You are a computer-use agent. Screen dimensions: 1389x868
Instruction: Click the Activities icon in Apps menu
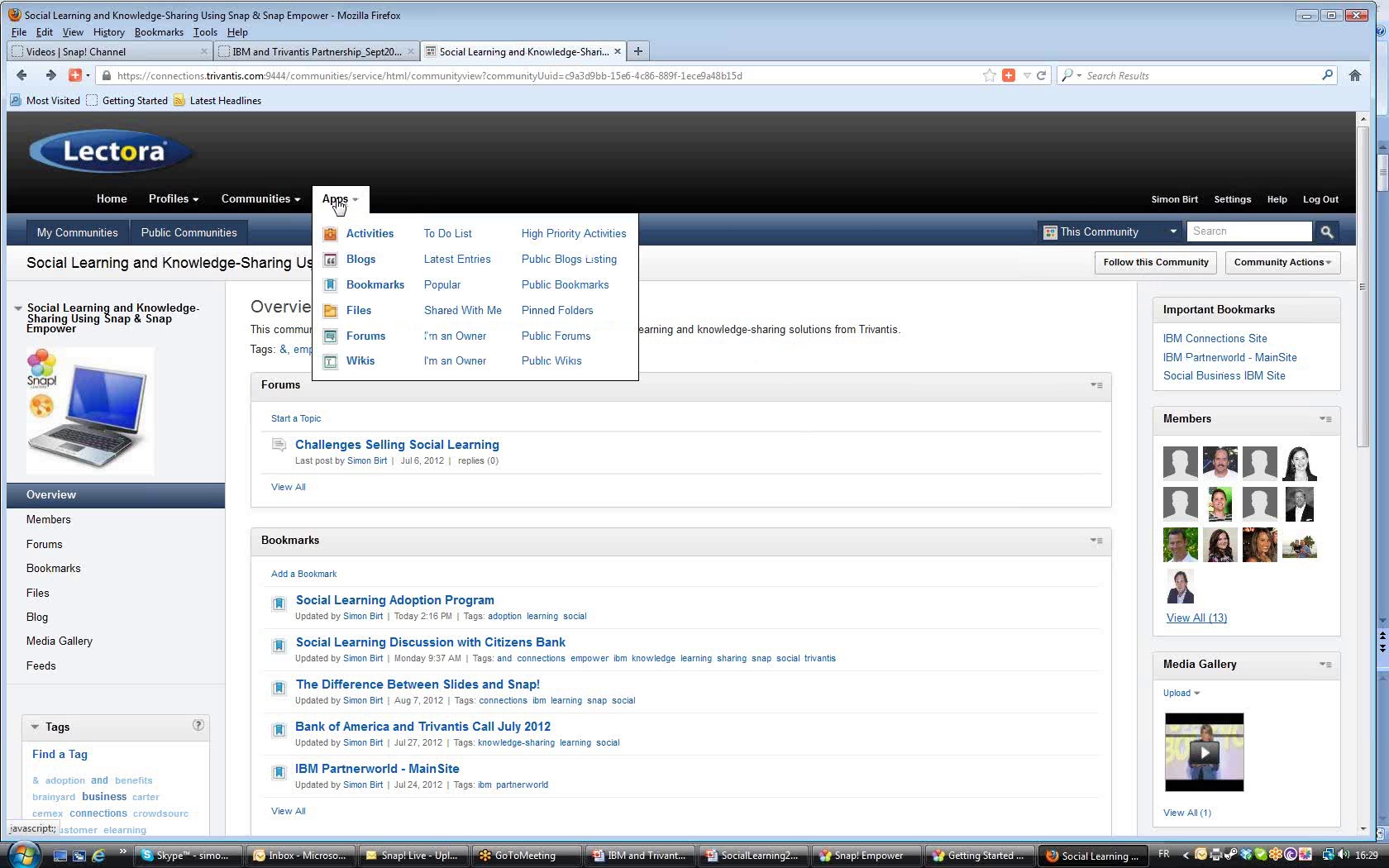point(330,234)
